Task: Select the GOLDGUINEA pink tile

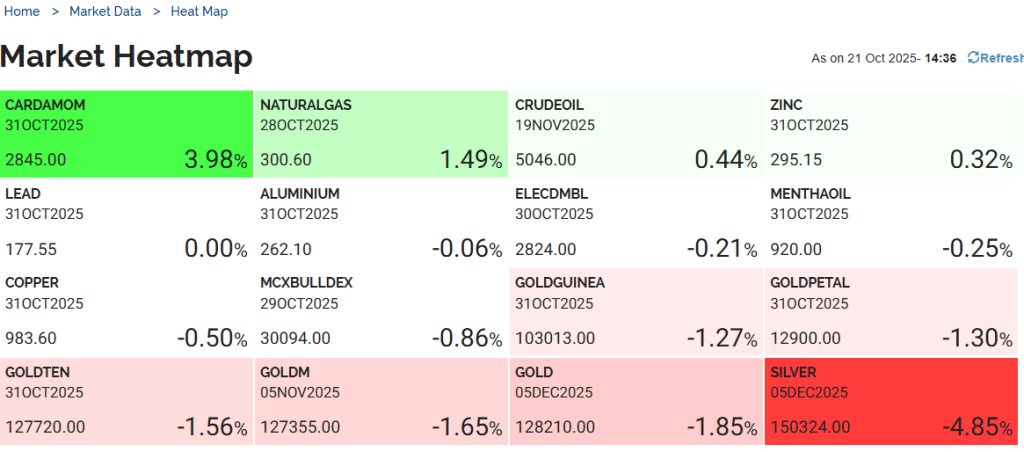Action: point(636,311)
